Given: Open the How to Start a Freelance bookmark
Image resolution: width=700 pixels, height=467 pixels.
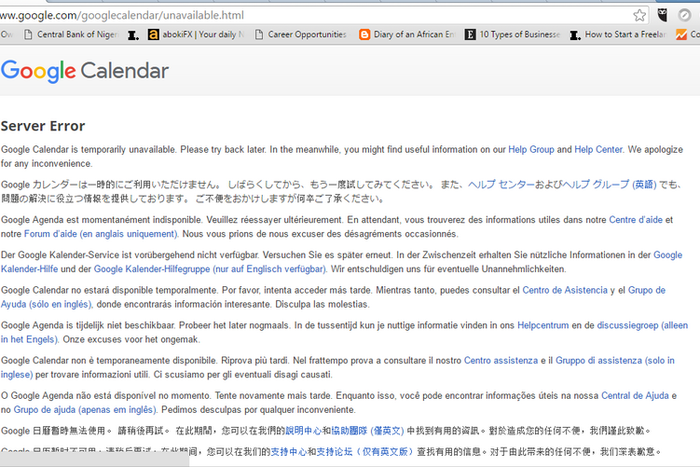Looking at the screenshot, I should tap(618, 34).
